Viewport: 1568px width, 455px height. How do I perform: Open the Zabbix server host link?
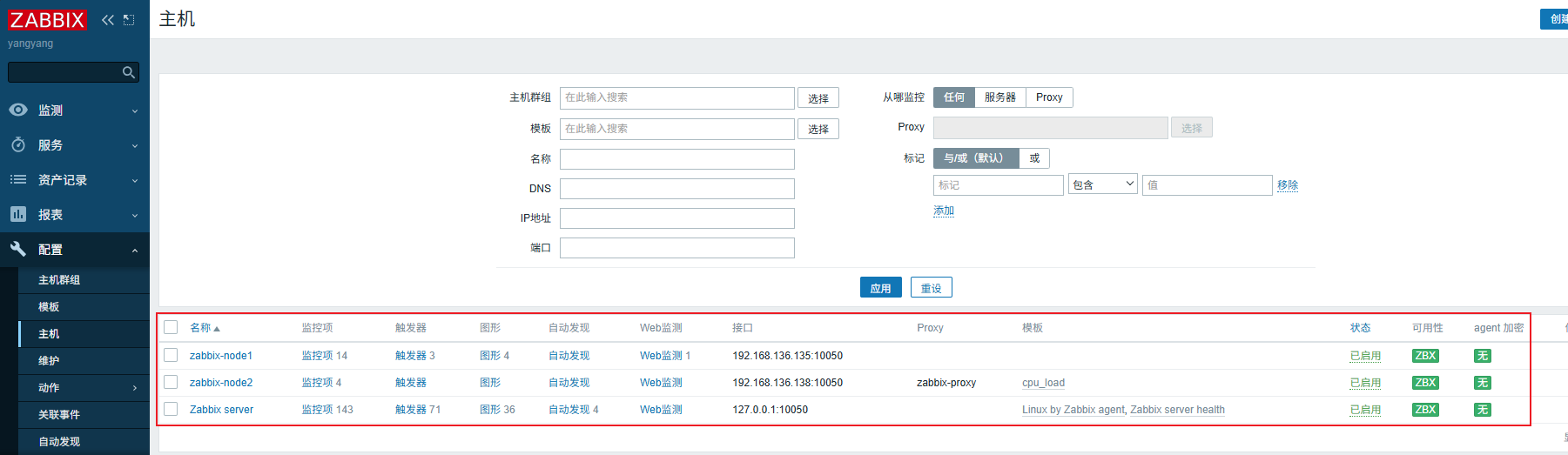[x=221, y=410]
